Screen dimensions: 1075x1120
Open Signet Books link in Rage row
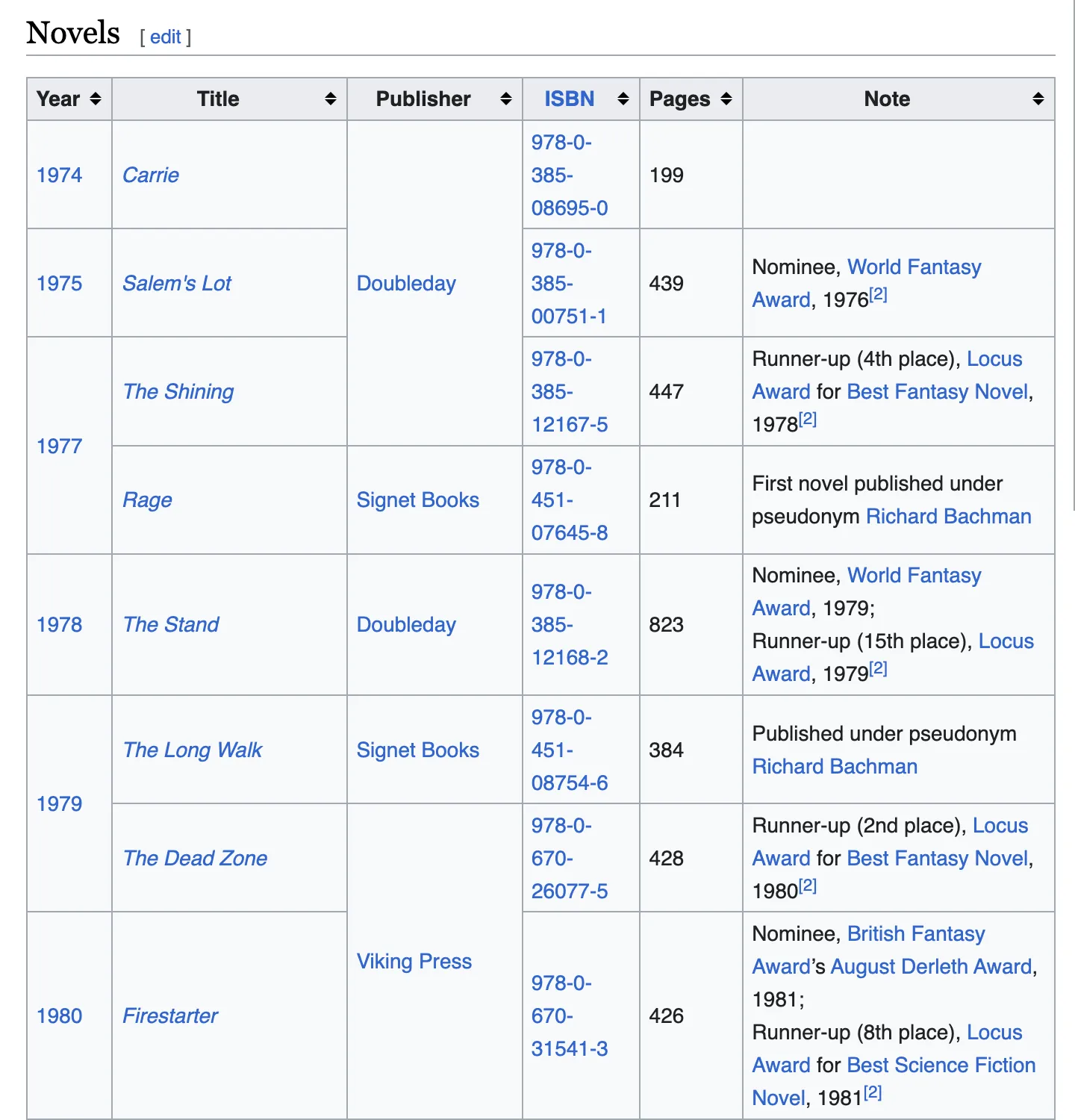(x=417, y=500)
